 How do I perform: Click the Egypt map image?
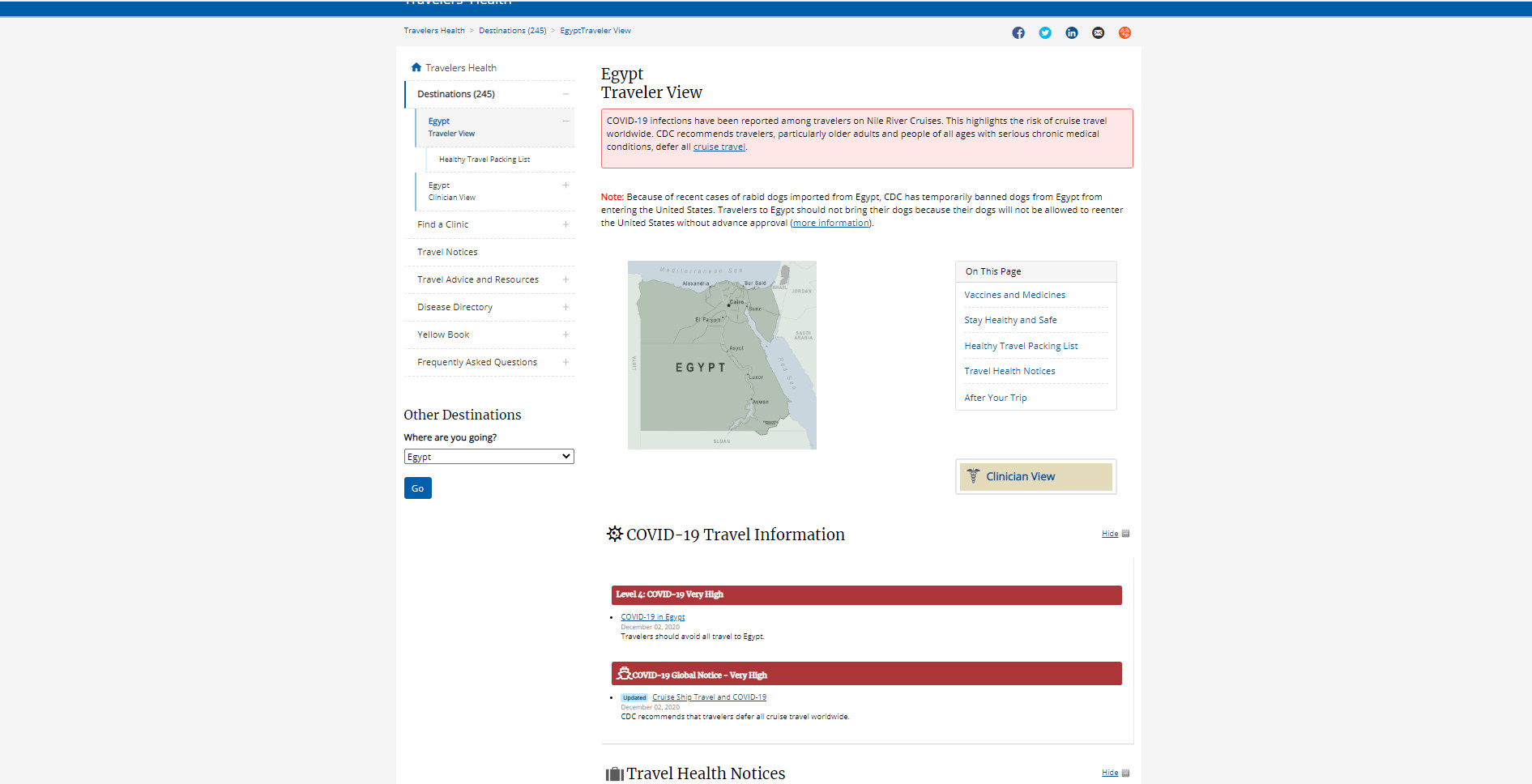click(722, 355)
